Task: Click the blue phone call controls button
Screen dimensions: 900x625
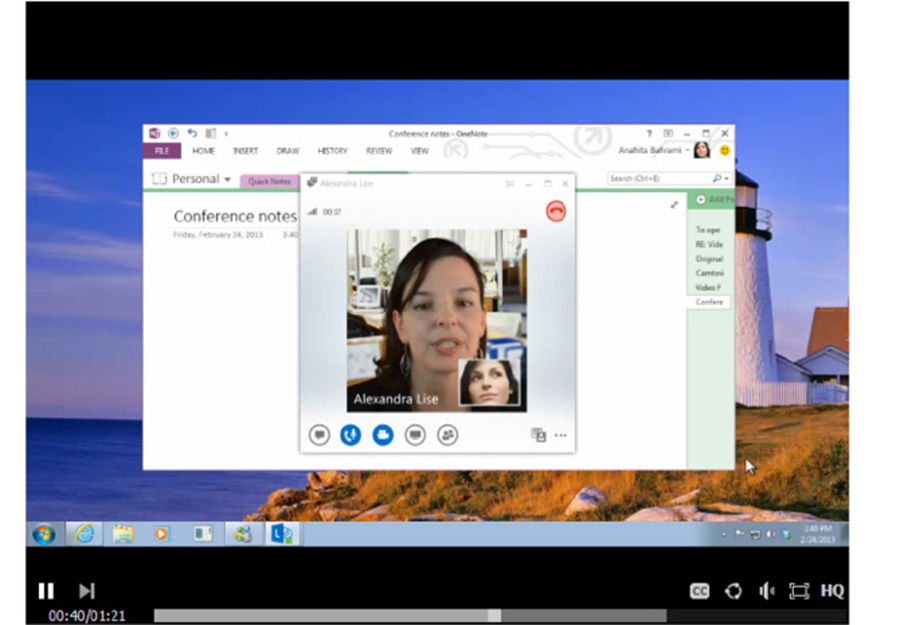Action: coord(351,435)
